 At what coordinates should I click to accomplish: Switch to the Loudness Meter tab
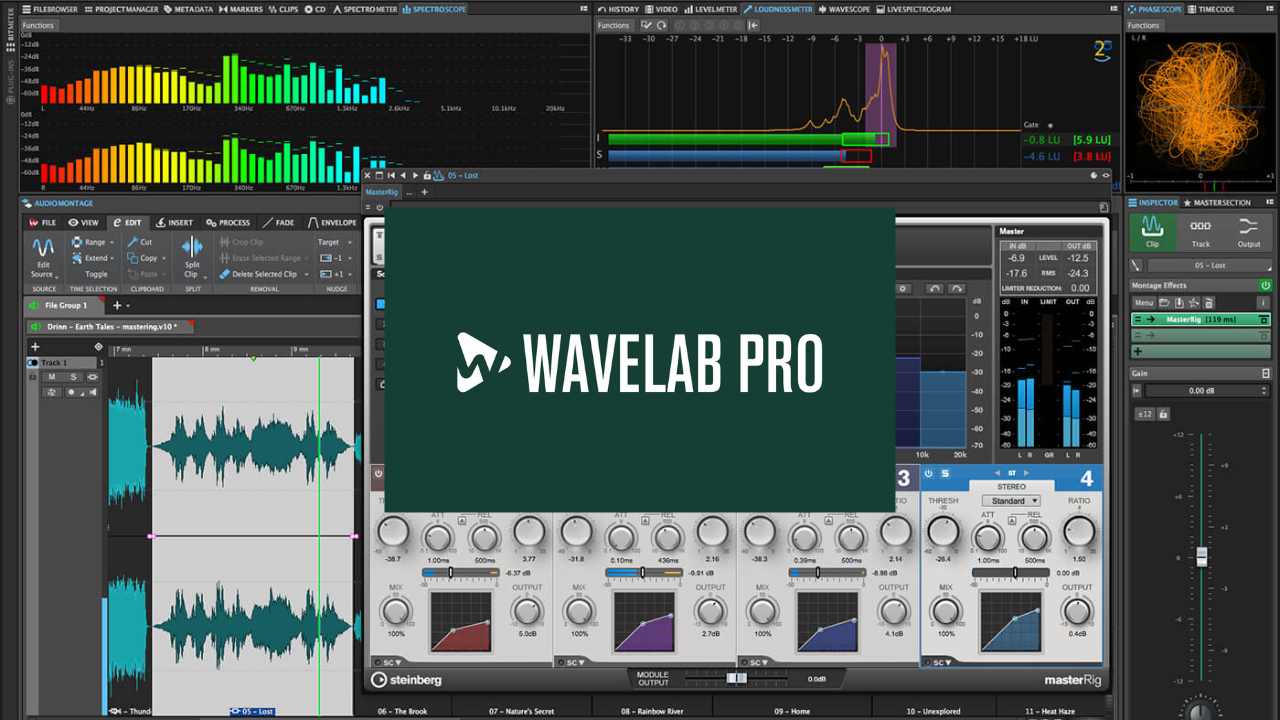click(x=777, y=9)
